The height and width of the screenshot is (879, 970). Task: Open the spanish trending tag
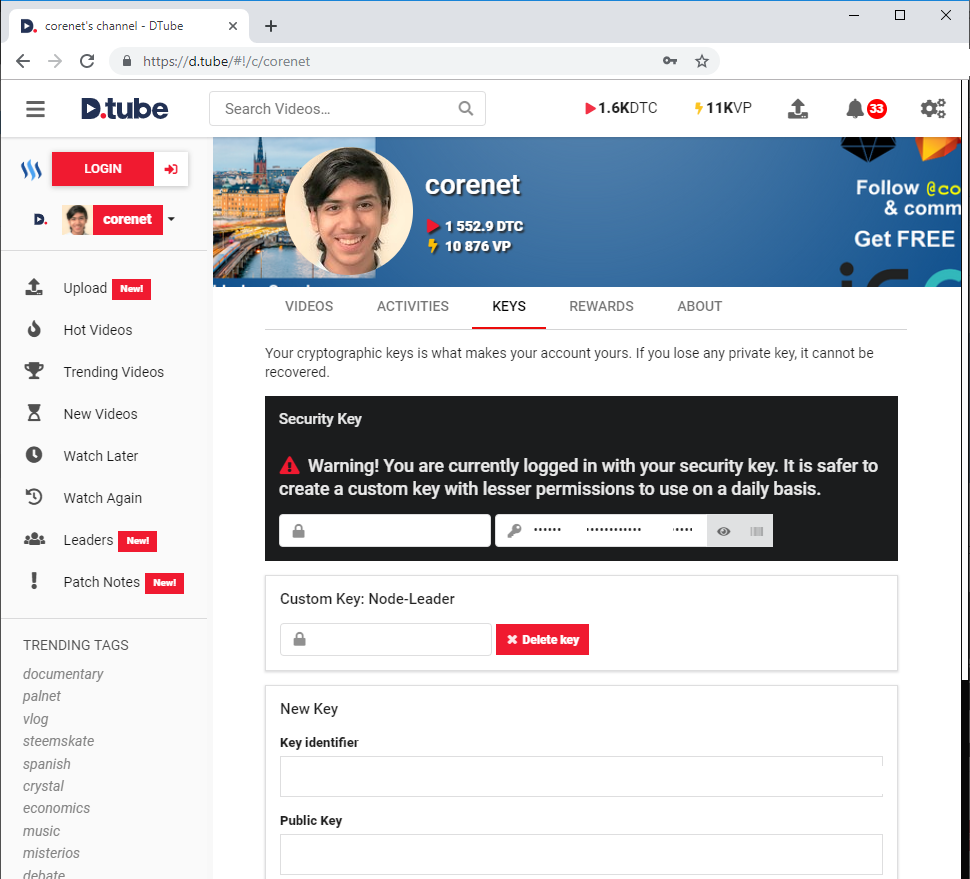pyautogui.click(x=46, y=763)
